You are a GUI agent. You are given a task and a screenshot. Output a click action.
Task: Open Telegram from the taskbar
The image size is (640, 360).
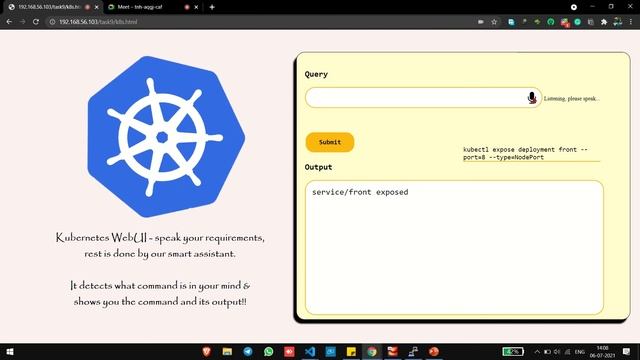point(248,351)
